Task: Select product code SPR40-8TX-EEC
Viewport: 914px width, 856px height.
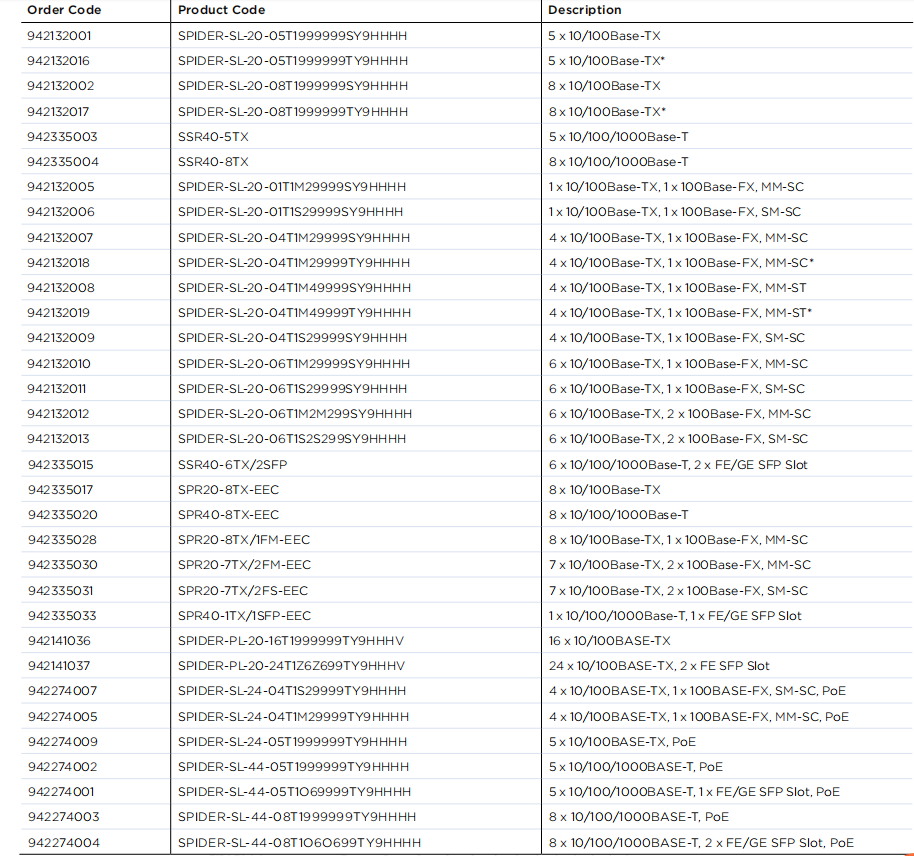Action: pyautogui.click(x=228, y=515)
